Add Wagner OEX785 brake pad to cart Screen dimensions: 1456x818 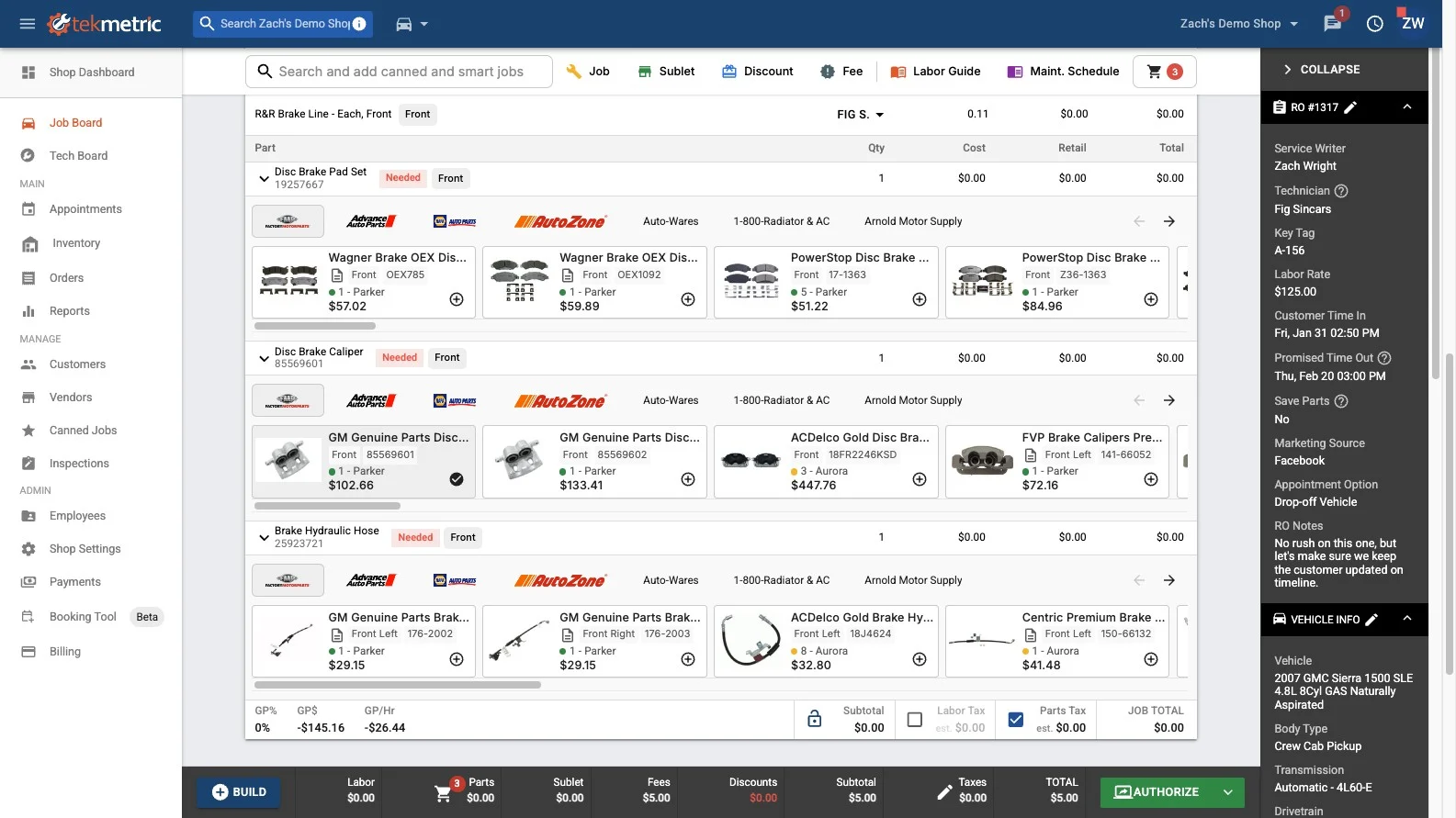(457, 299)
